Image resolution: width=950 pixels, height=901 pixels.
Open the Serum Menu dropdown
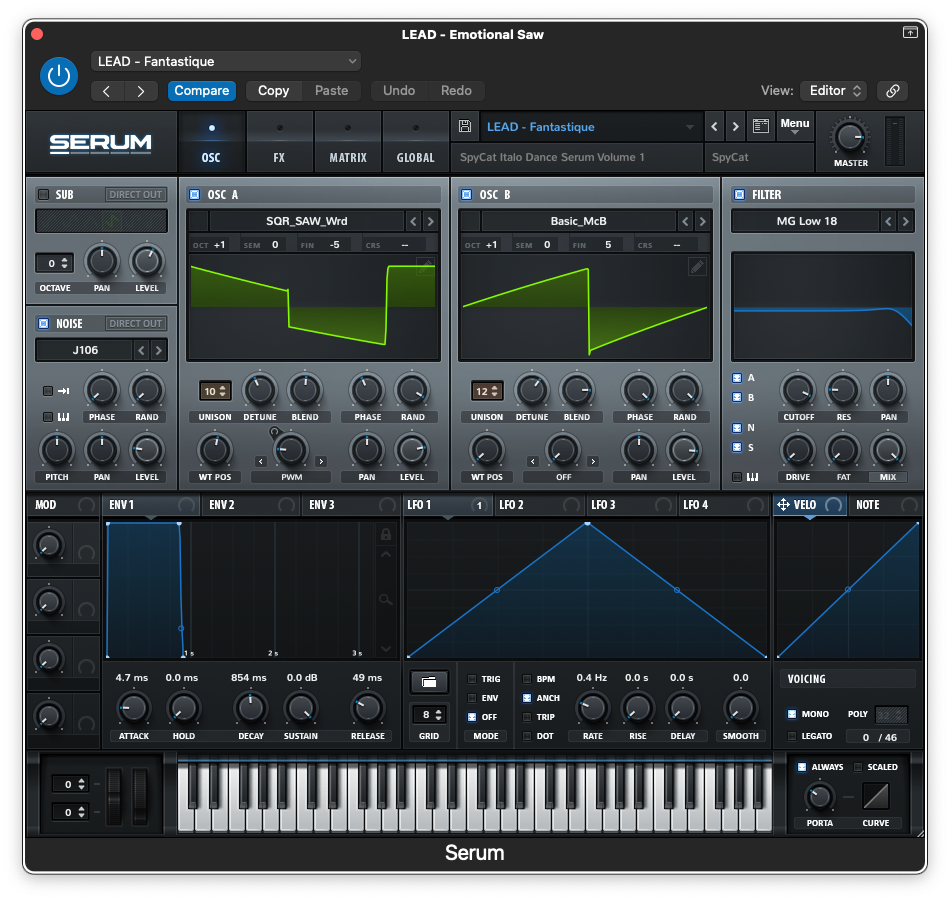pyautogui.click(x=794, y=126)
